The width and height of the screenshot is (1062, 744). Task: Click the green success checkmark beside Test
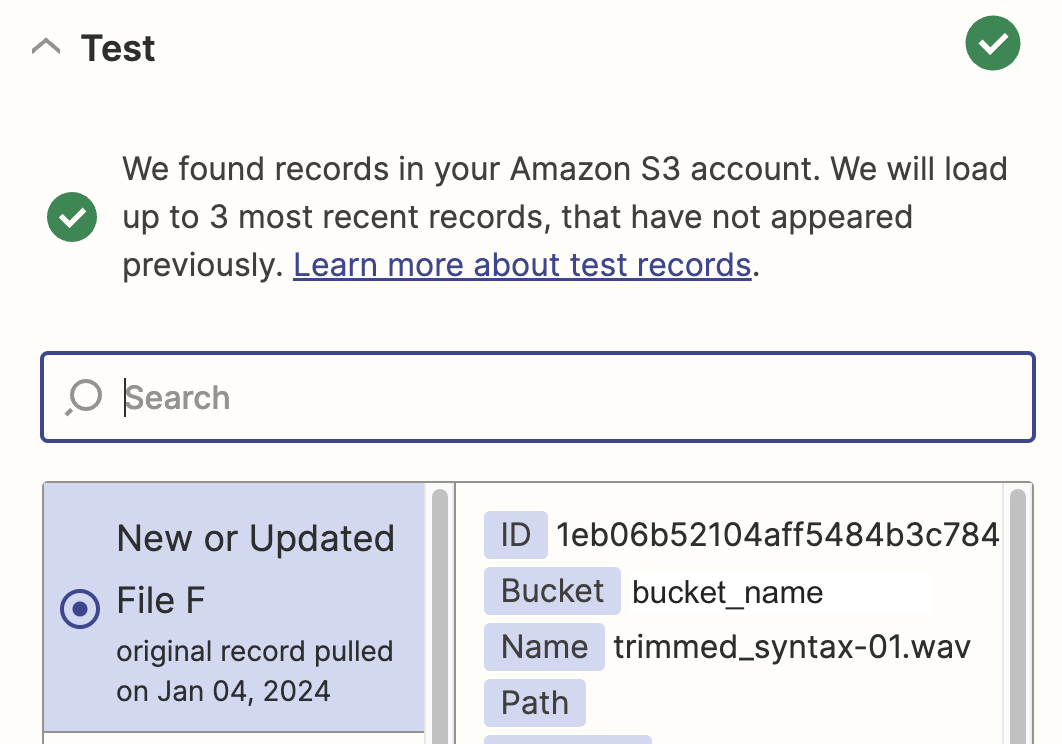pos(993,43)
